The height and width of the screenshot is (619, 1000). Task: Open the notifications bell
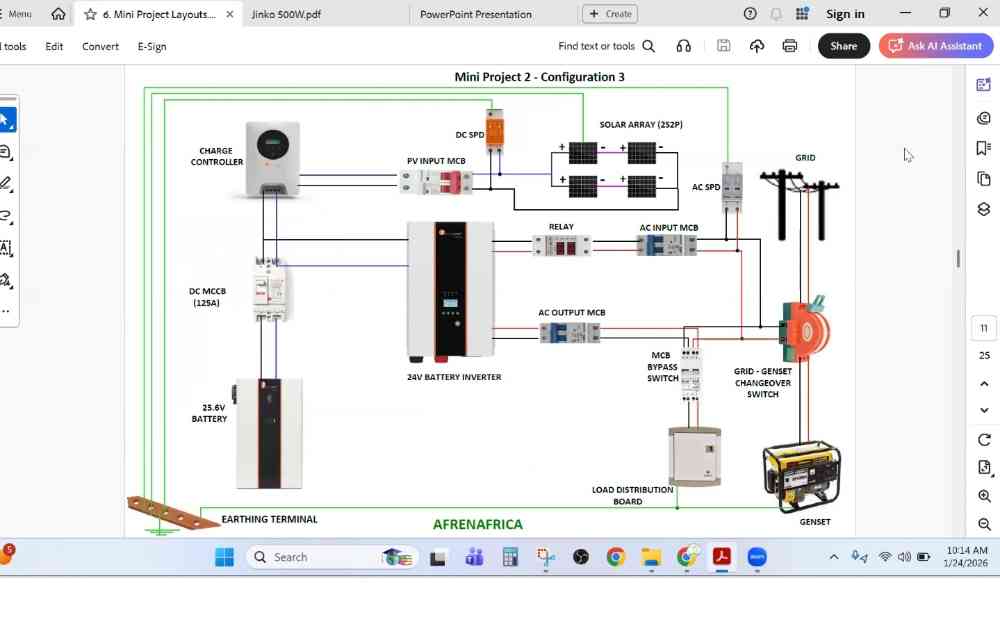tap(776, 14)
